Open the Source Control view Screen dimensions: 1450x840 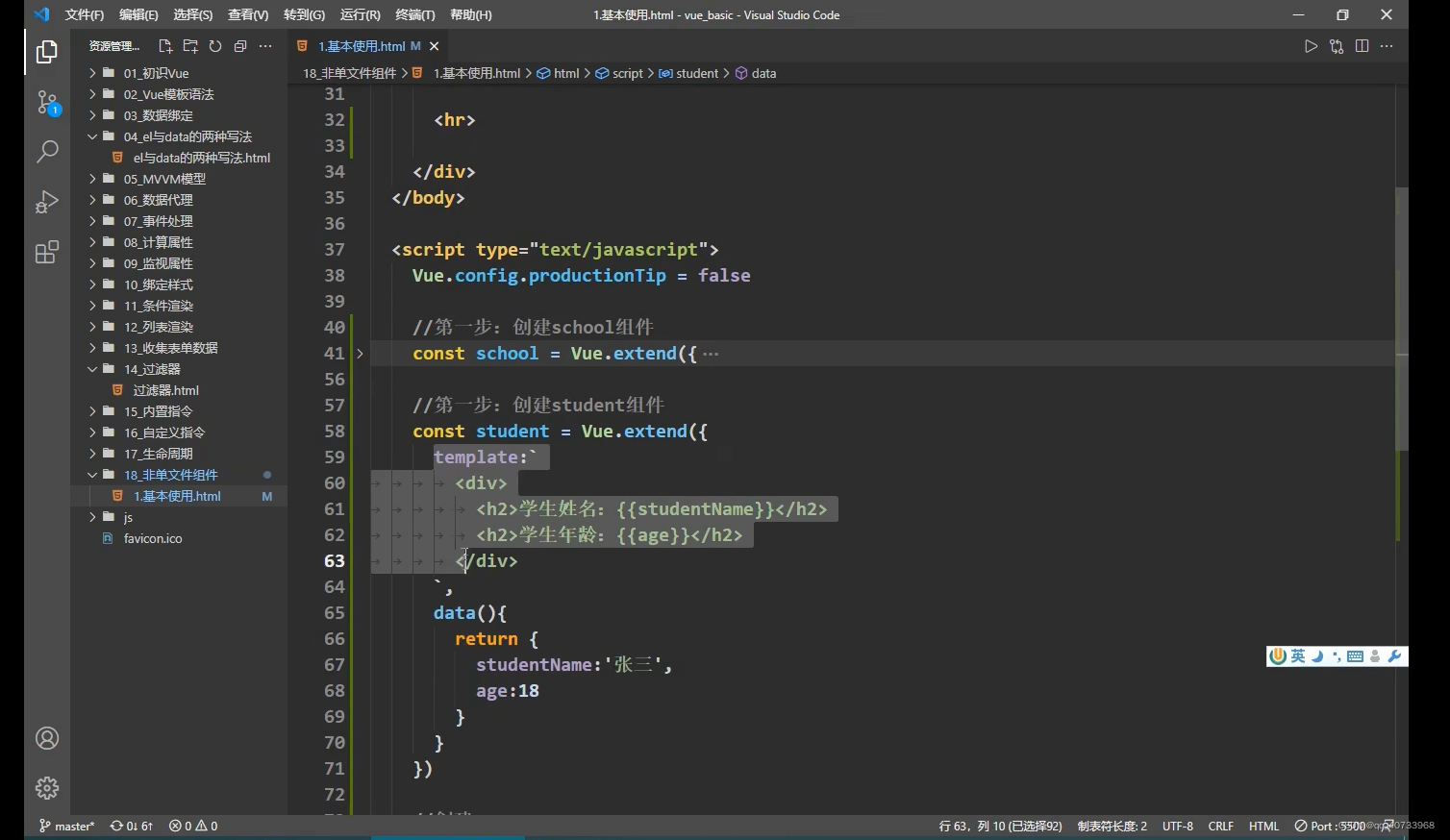tap(46, 102)
